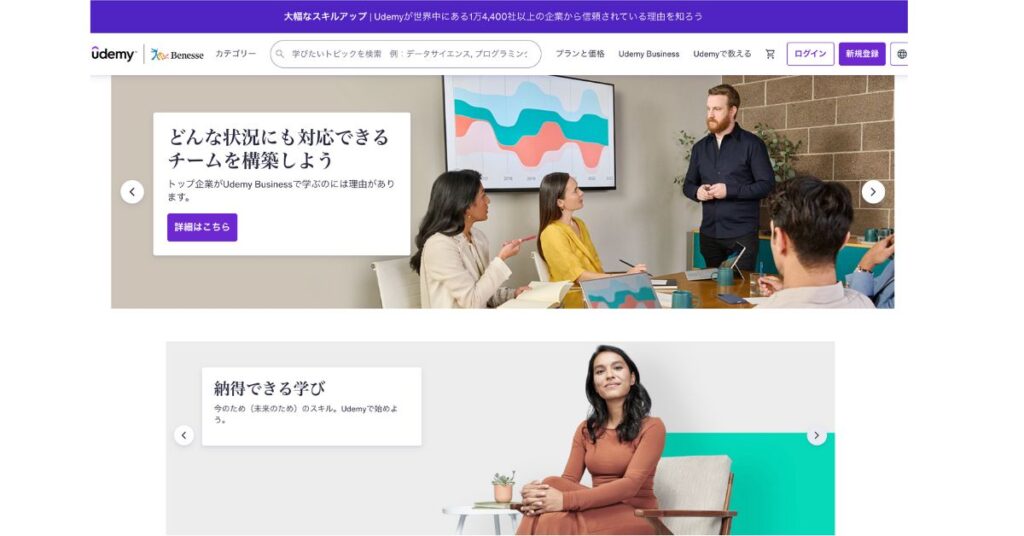Click the purple promo banner at top
This screenshot has width=1024, height=536.
(499, 16)
